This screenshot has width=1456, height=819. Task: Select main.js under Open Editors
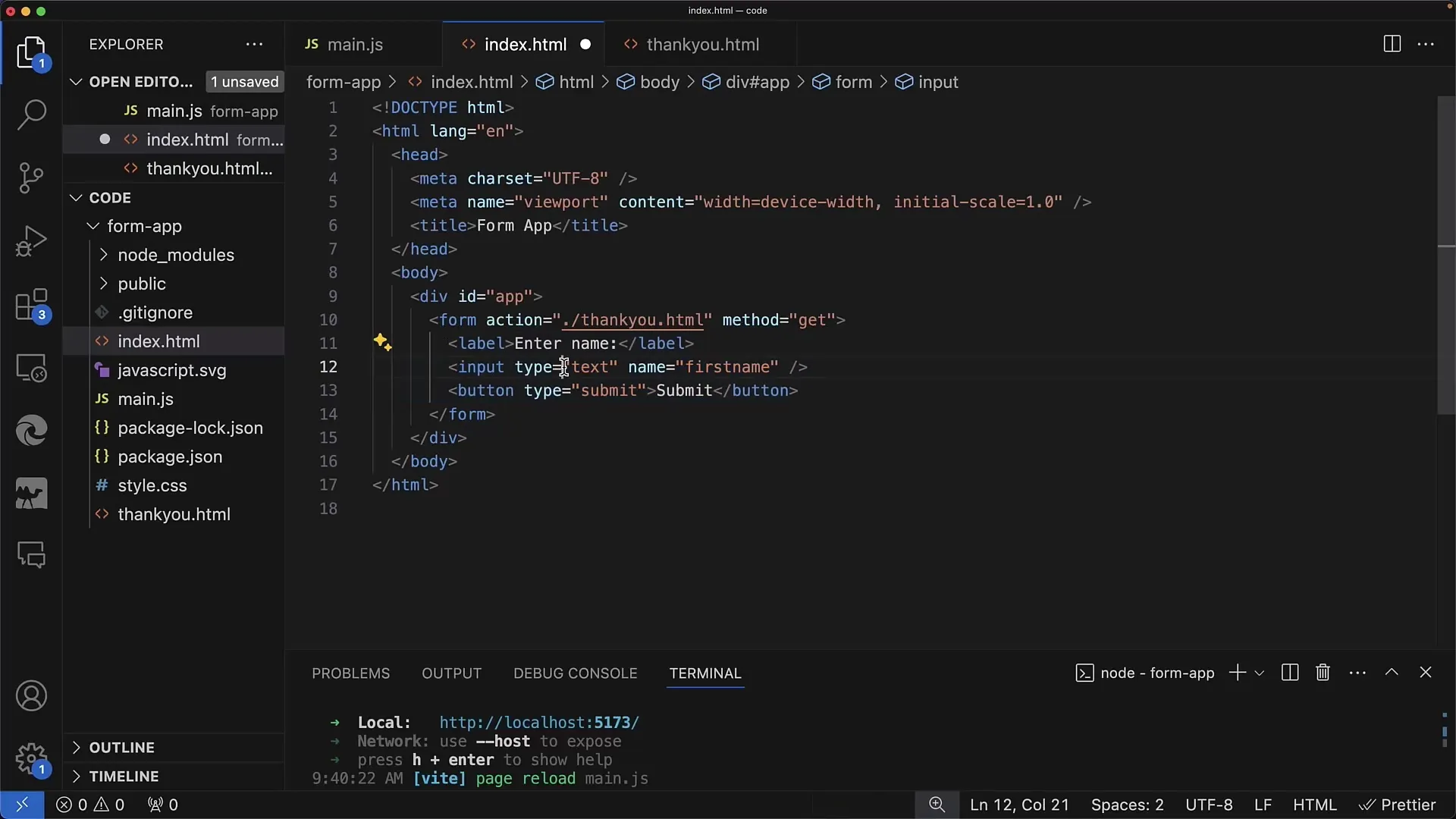point(174,111)
